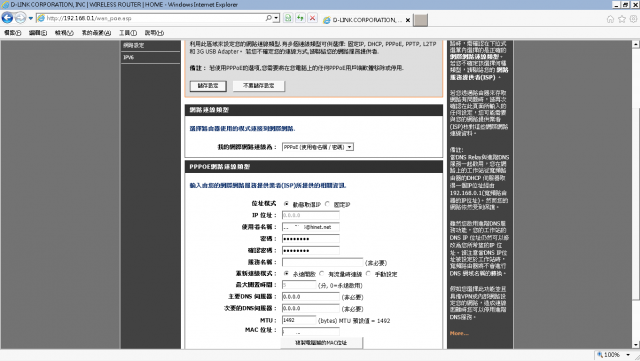Click the browser Forward arrow button
This screenshot has height=361, width=640.
(x=20, y=18)
